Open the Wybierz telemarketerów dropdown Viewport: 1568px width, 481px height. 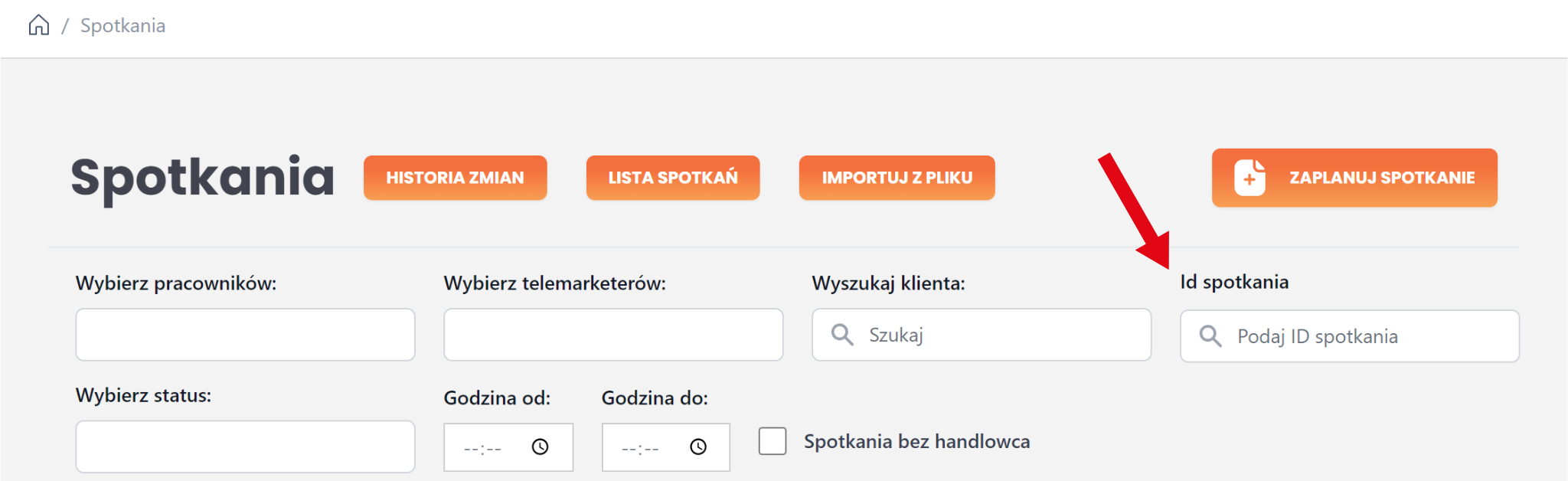[x=613, y=335]
